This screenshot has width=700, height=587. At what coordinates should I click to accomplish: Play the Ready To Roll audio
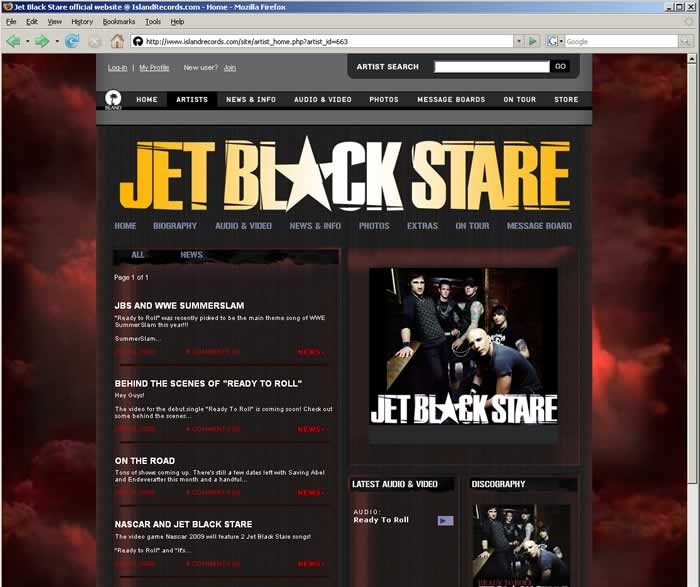pyautogui.click(x=445, y=520)
